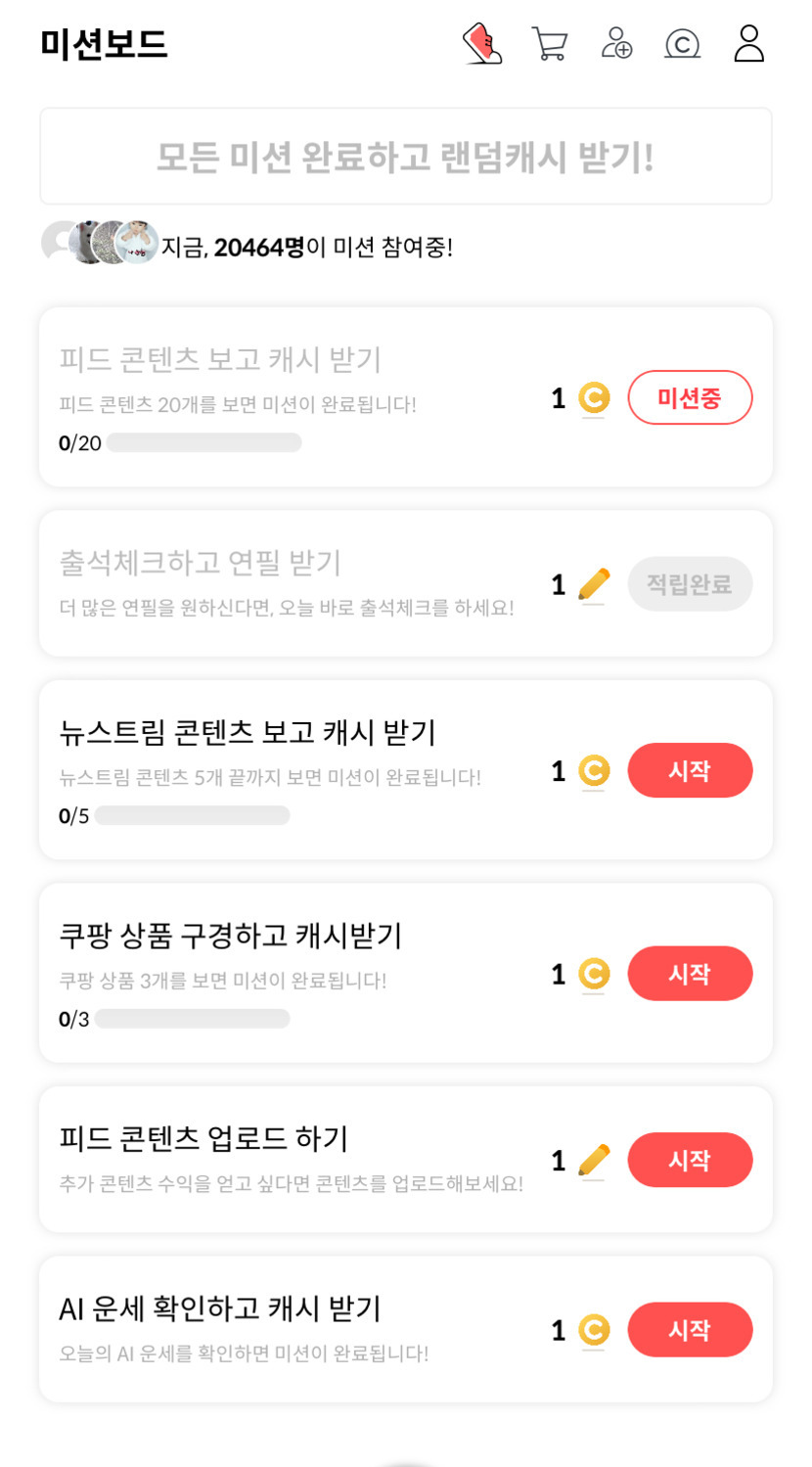Click the 미션중 button on feed mission
Image resolution: width=812 pixels, height=1467 pixels.
point(690,397)
